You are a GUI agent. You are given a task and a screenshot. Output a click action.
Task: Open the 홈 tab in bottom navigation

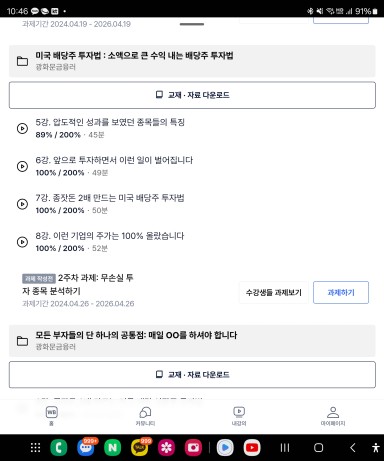point(51,415)
